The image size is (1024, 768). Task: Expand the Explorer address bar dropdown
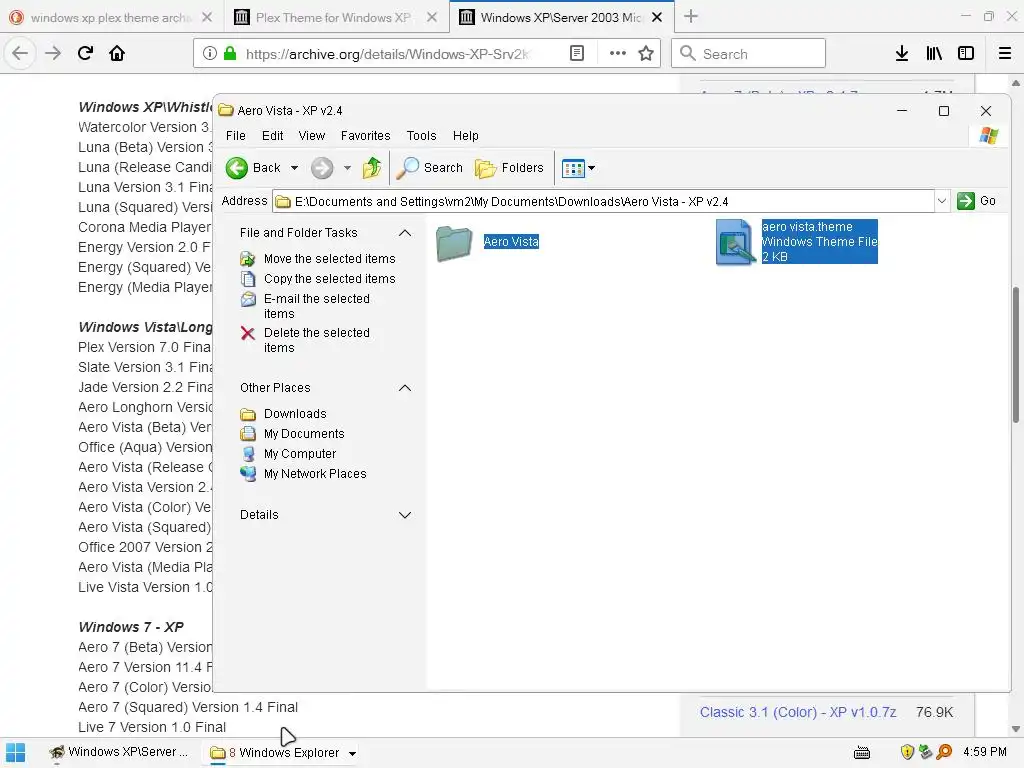point(942,201)
